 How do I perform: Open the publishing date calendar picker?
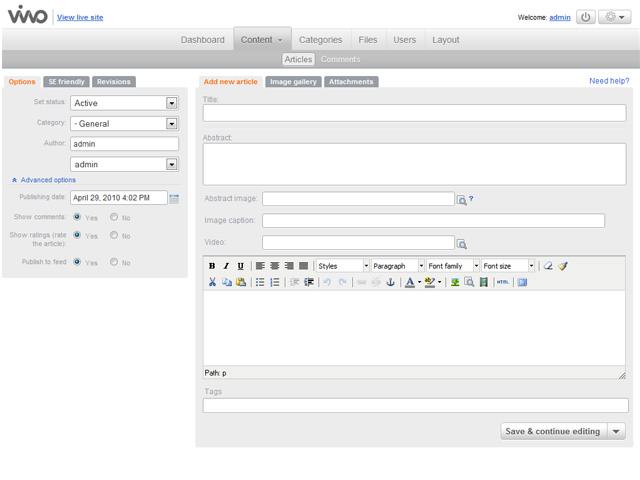[x=174, y=199]
